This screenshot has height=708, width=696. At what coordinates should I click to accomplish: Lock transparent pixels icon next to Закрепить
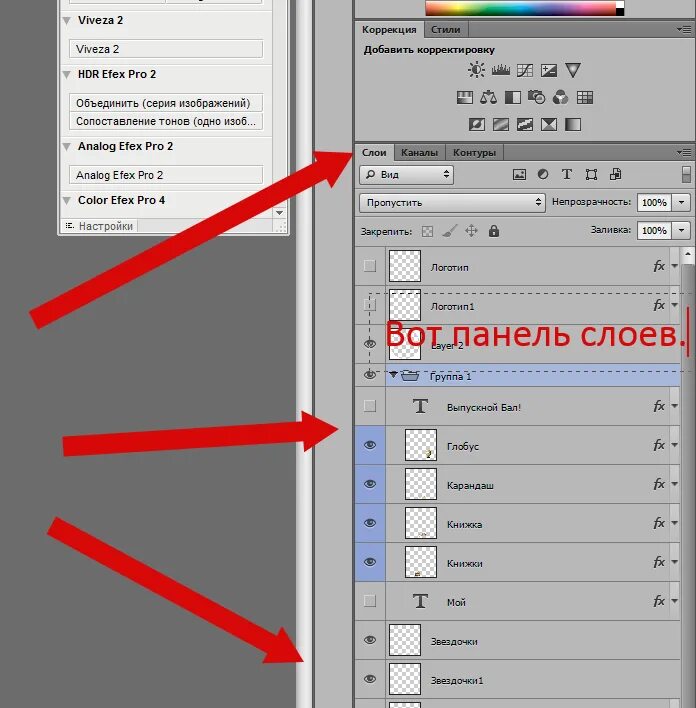427,232
